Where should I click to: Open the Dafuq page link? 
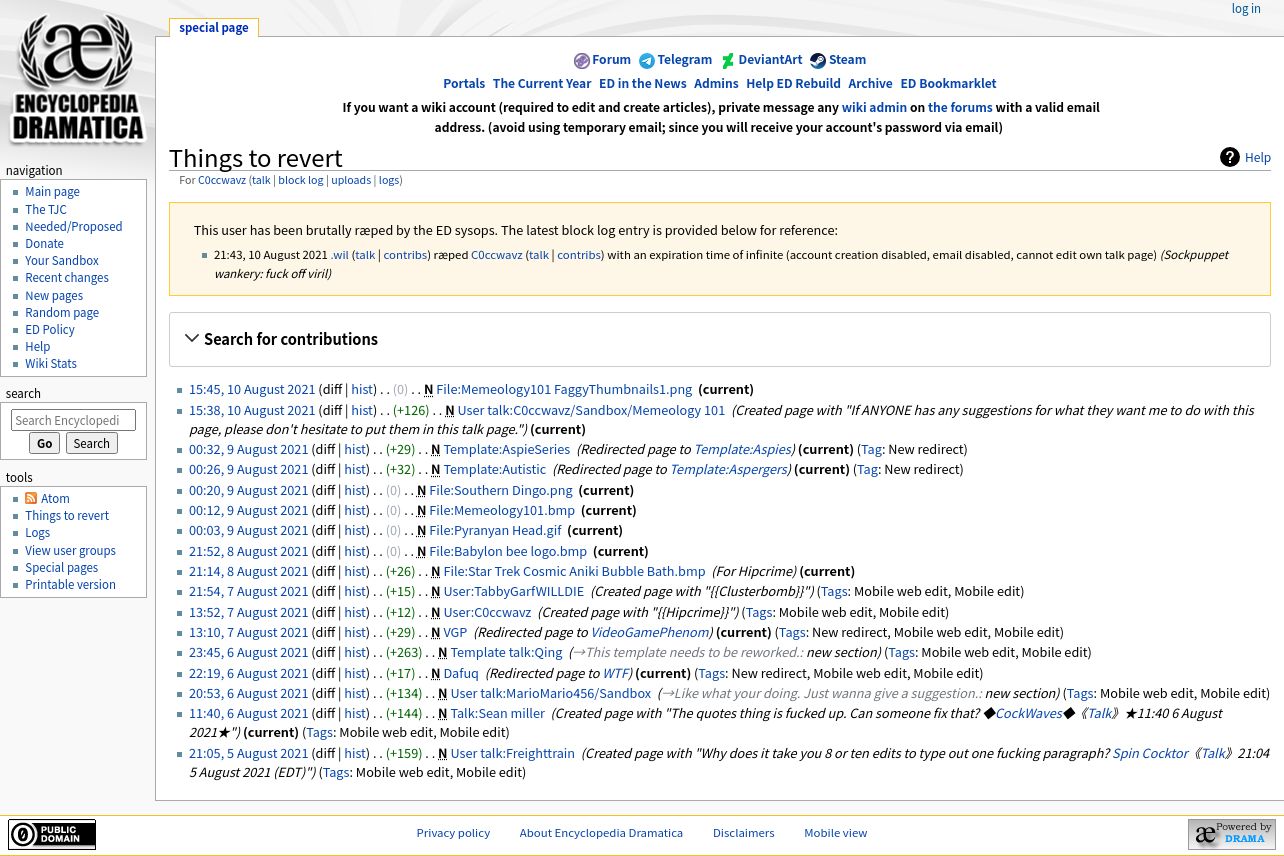[461, 673]
